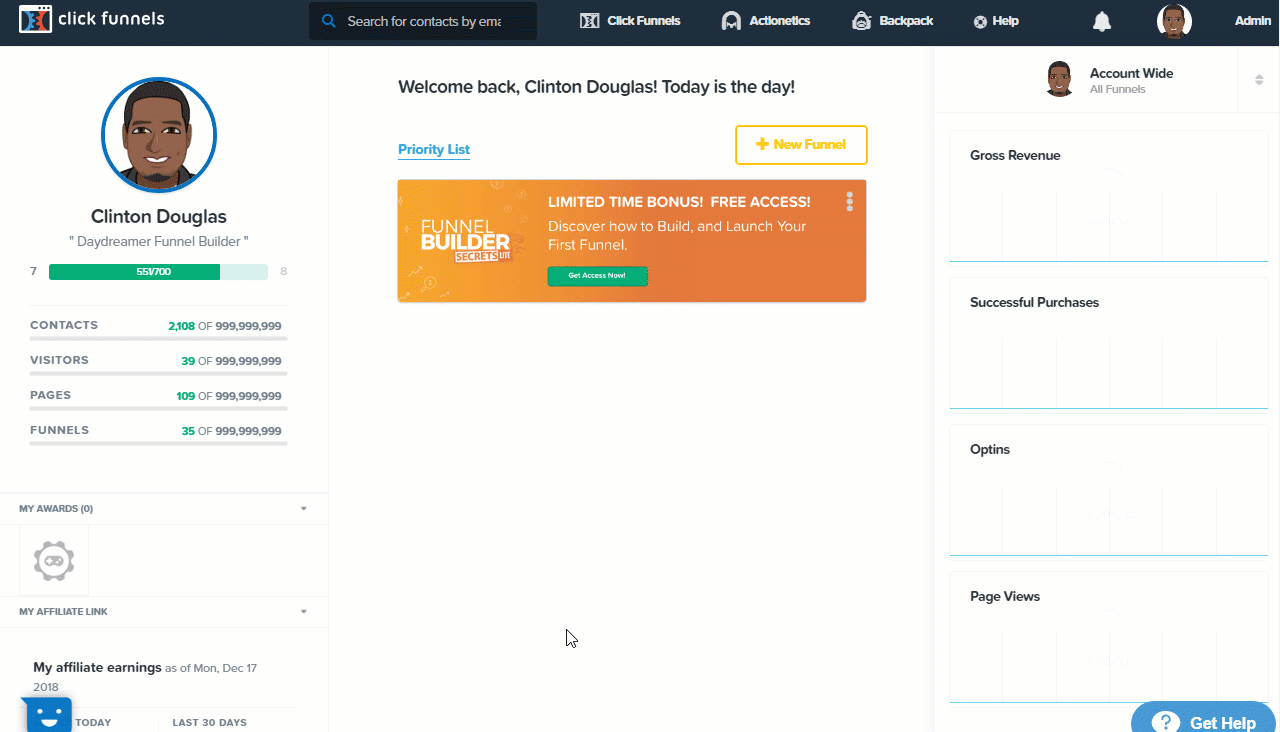
Task: Click the gamepad award badge icon
Action: [54, 561]
